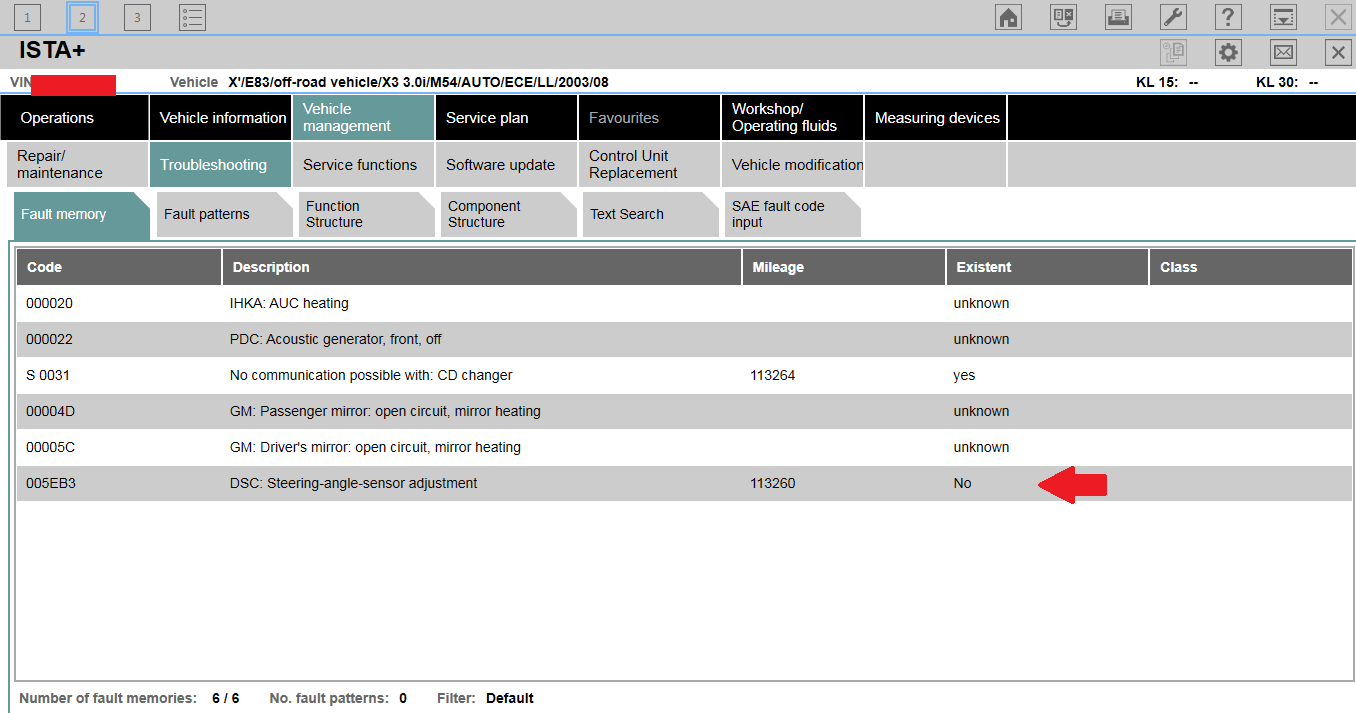This screenshot has width=1356, height=713.
Task: Open the Operations menu
Action: coord(74,117)
